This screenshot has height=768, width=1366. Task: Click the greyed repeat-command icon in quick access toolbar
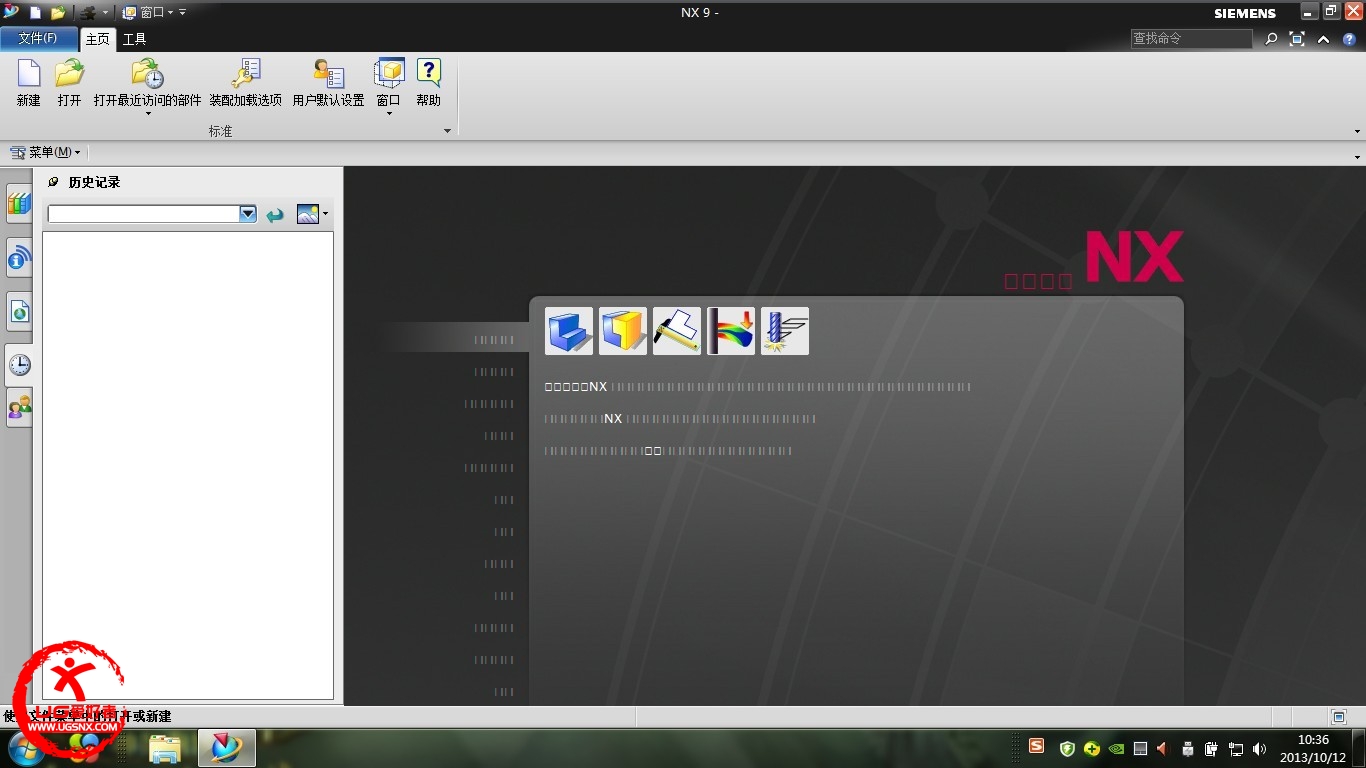point(88,13)
